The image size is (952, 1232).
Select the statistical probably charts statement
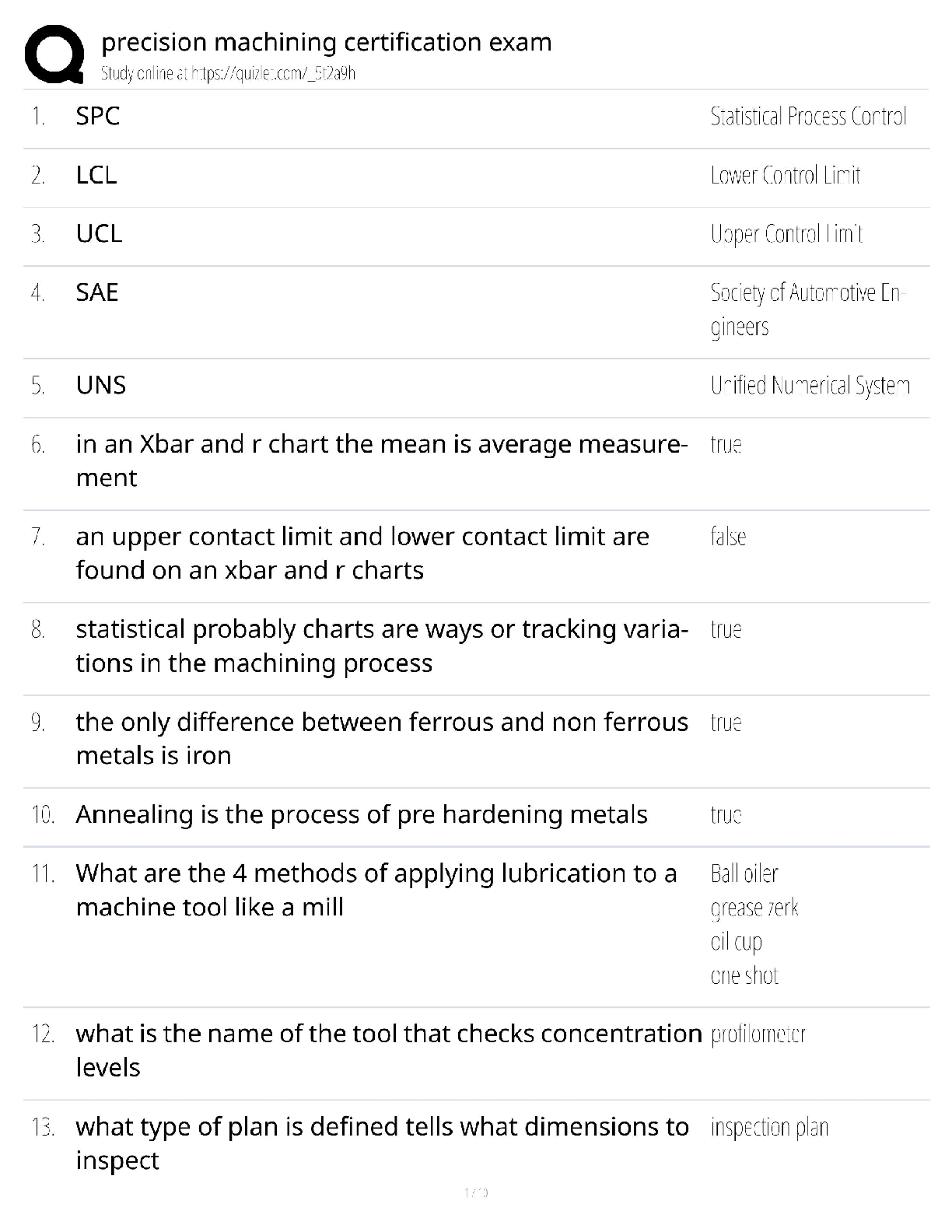(x=381, y=646)
